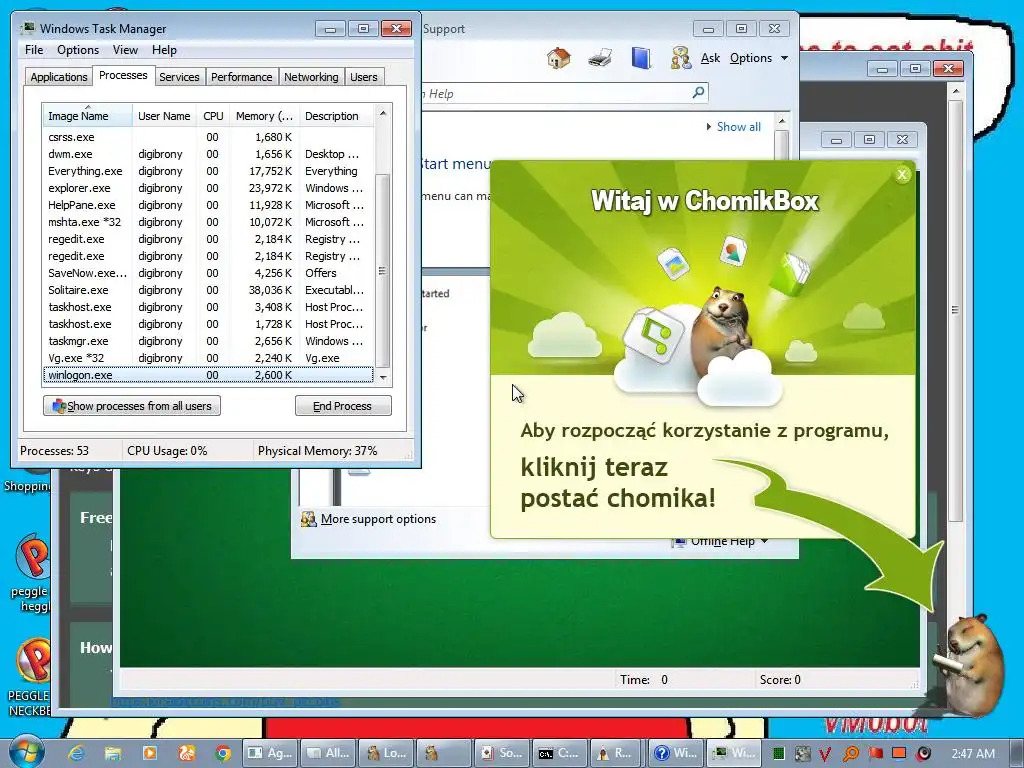Open Windows Media Player taskbar icon

150,753
